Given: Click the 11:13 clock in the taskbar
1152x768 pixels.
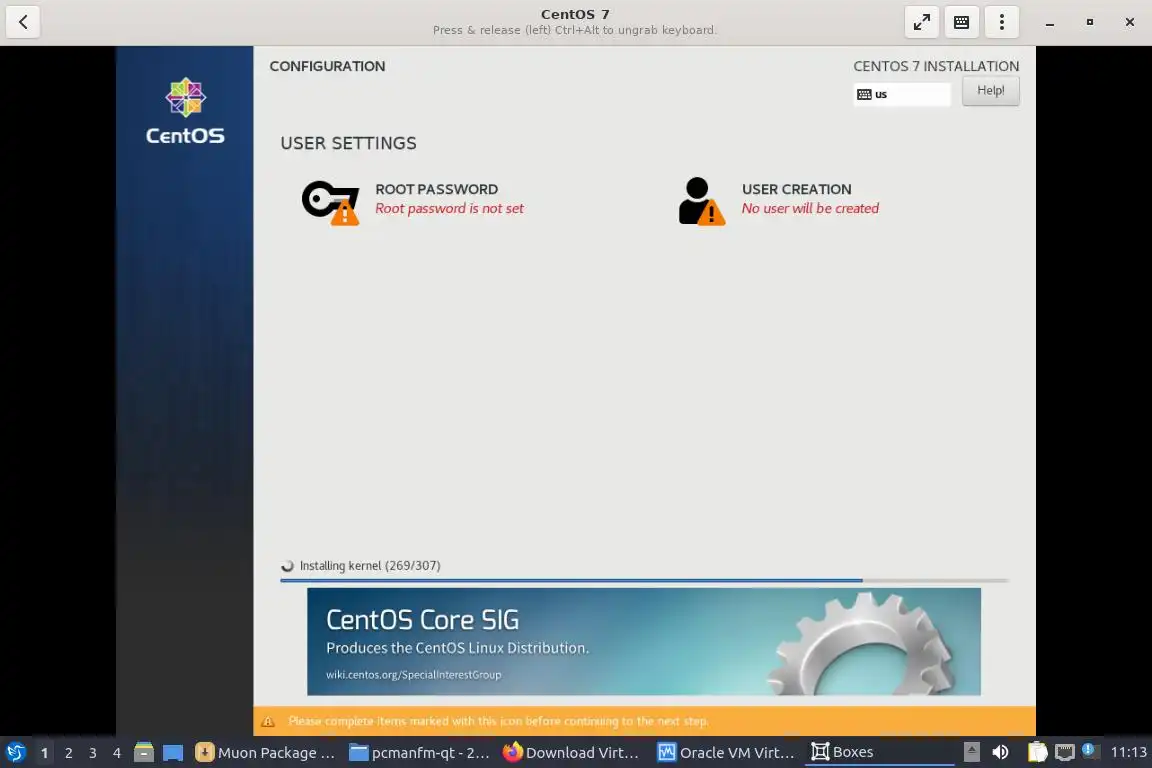Looking at the screenshot, I should (x=1128, y=753).
